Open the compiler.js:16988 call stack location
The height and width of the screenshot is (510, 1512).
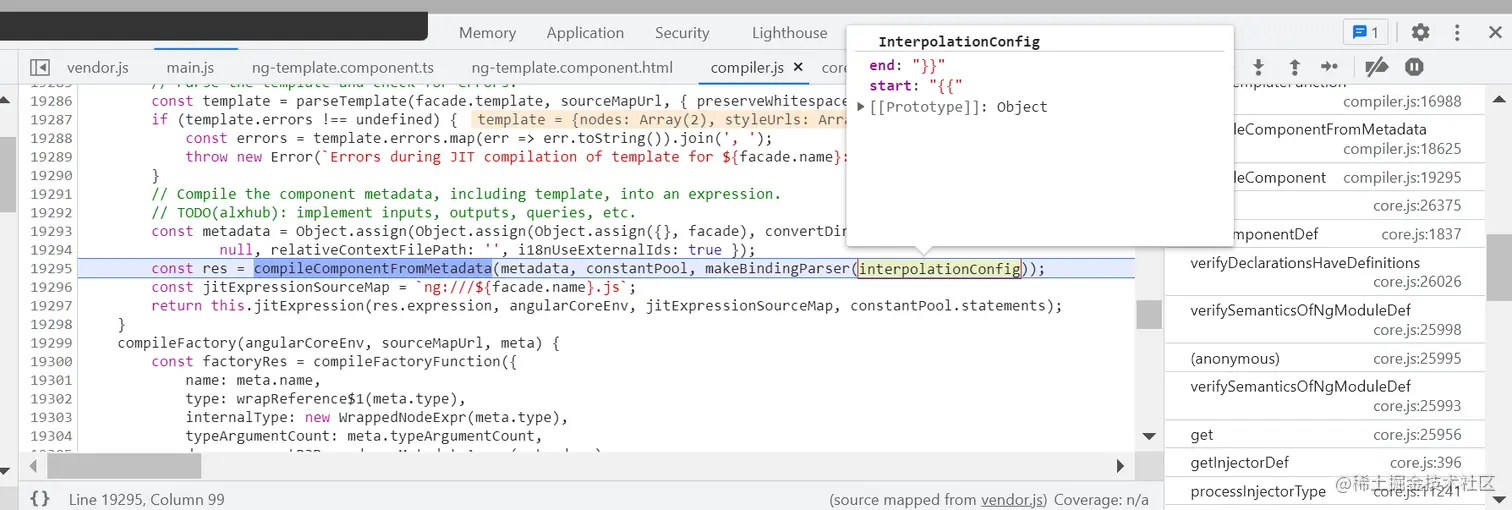point(1402,101)
